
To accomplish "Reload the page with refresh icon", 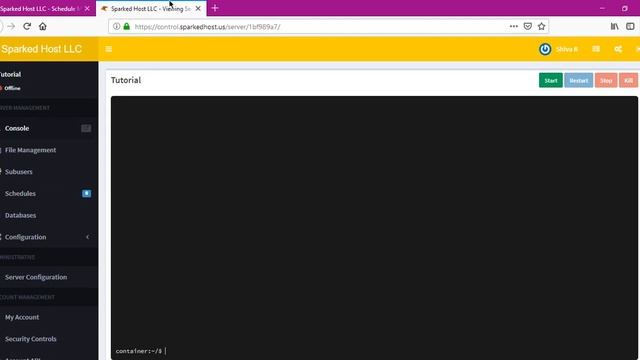I will click(27, 27).
